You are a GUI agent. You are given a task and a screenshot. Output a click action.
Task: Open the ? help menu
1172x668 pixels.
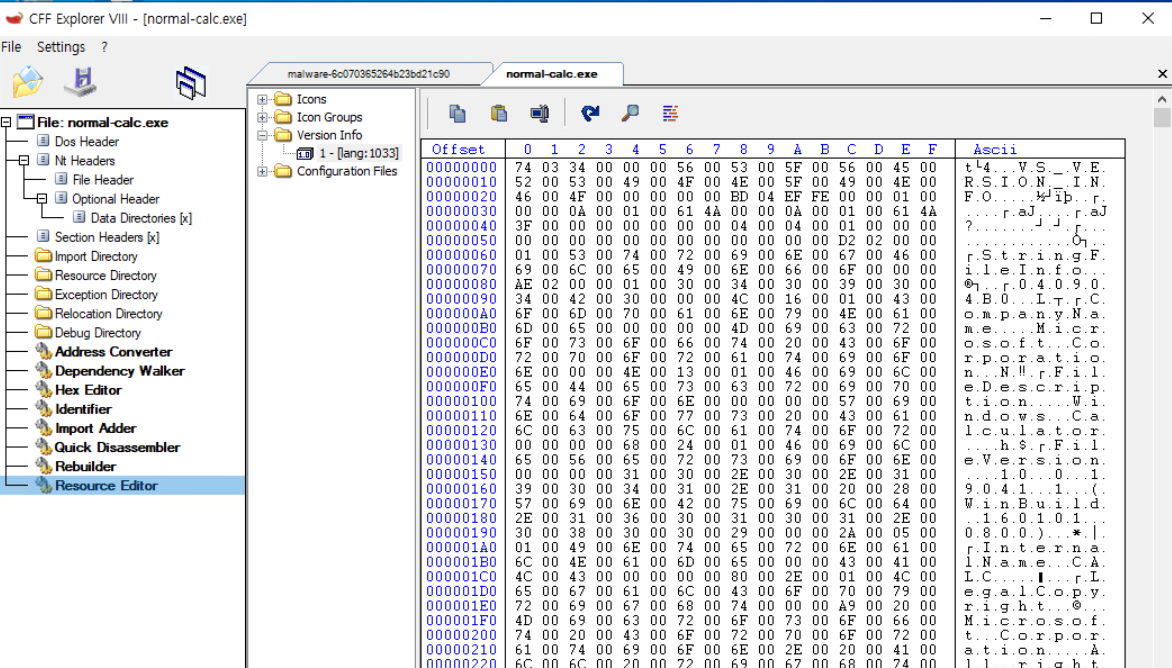pos(104,46)
